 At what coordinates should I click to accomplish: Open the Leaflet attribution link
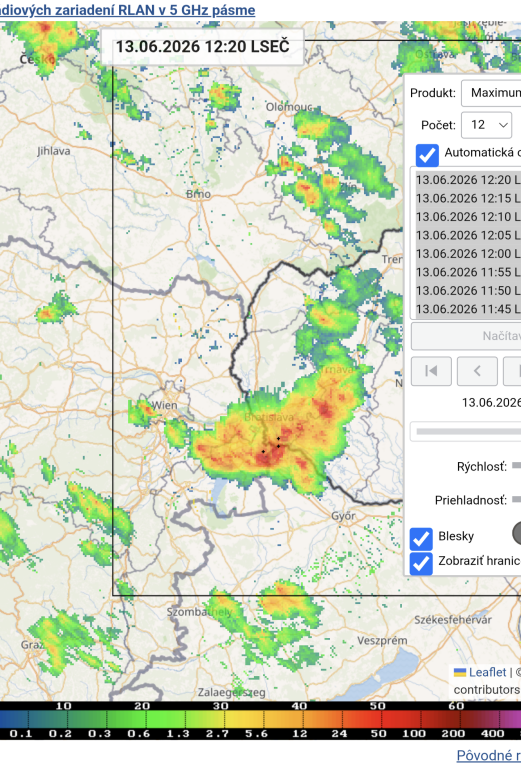pyautogui.click(x=487, y=672)
